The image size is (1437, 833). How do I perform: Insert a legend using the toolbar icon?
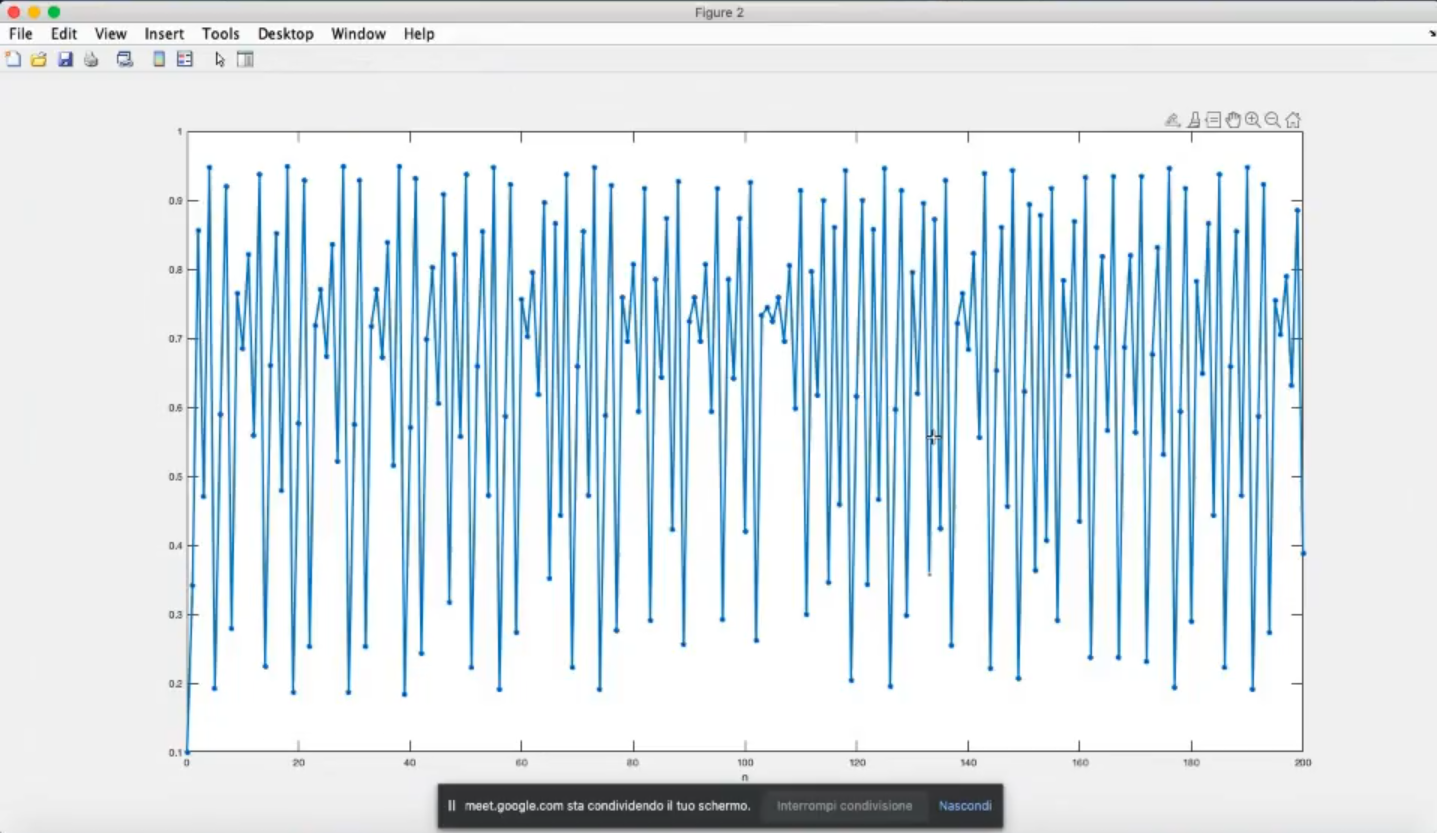pos(185,60)
